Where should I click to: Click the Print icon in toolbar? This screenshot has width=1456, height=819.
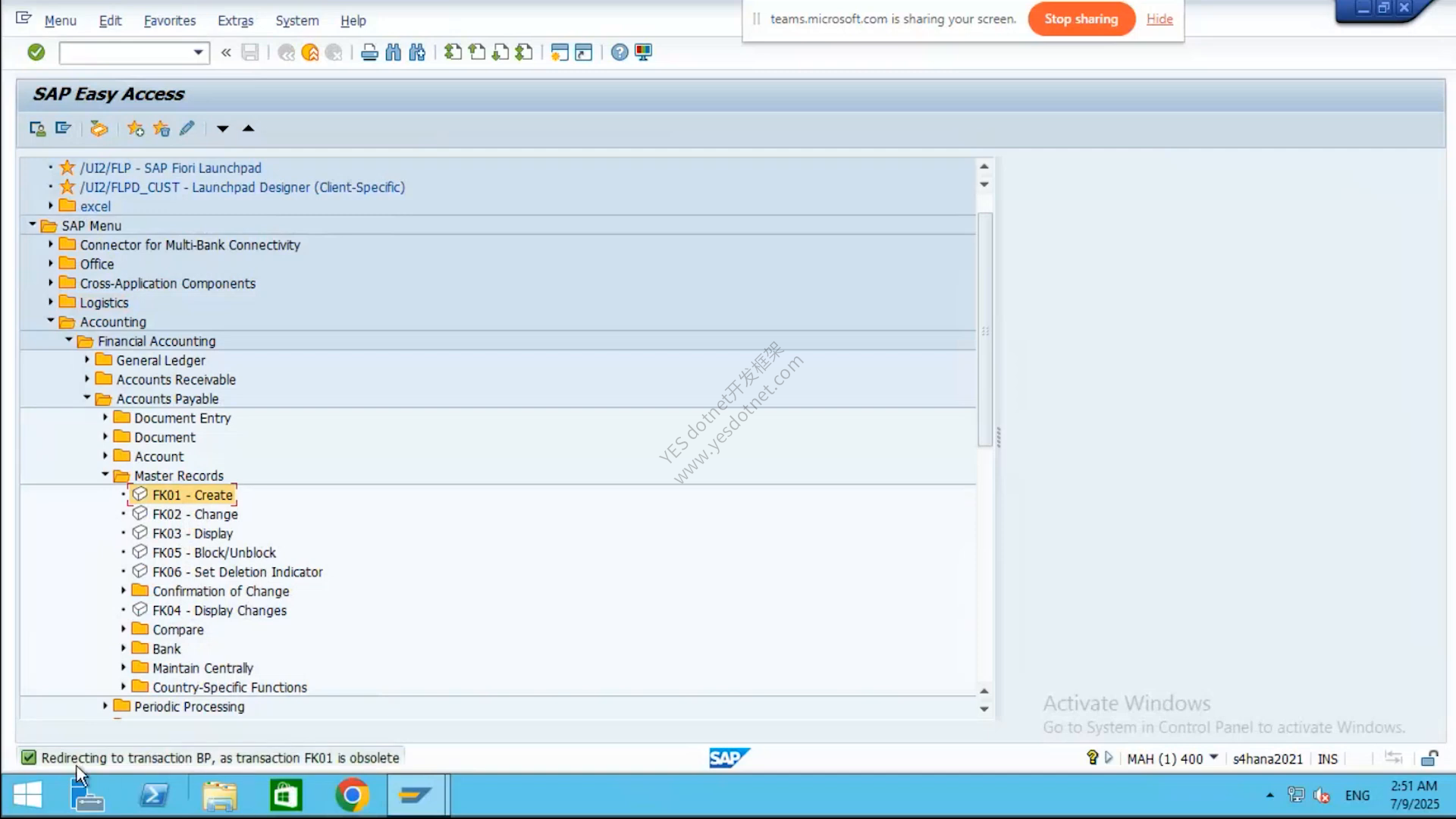point(369,52)
